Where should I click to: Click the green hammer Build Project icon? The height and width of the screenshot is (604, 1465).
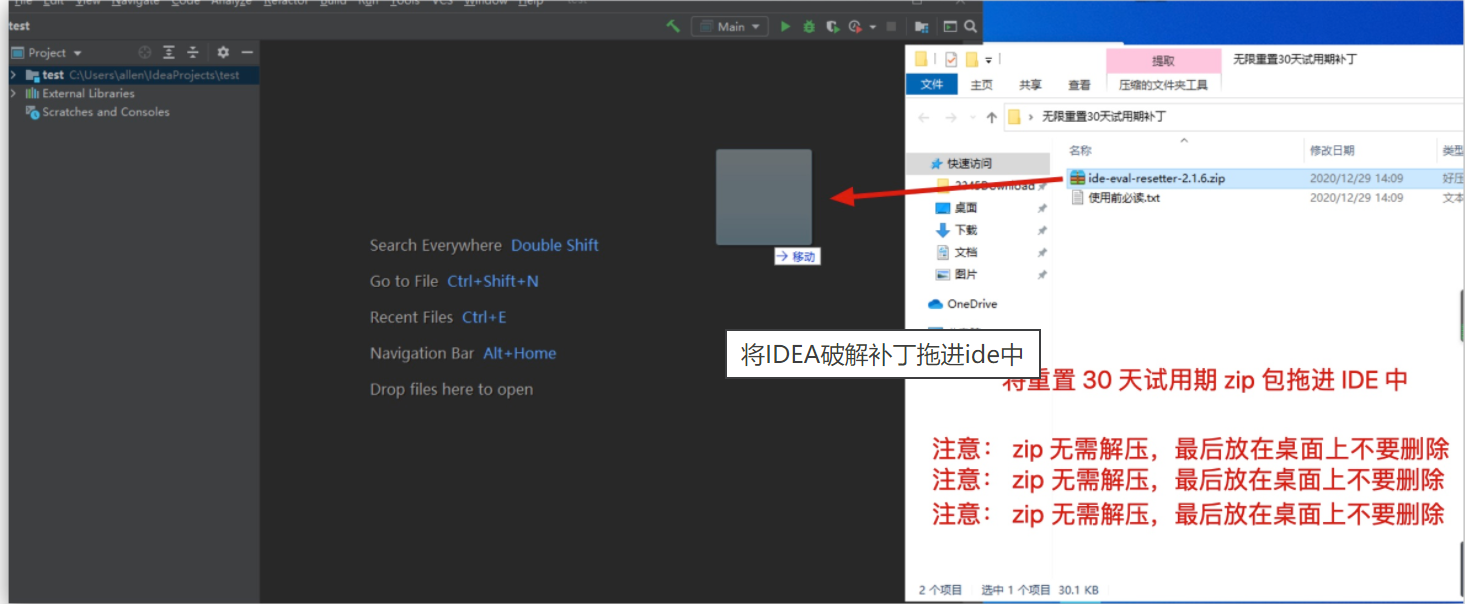coord(673,27)
